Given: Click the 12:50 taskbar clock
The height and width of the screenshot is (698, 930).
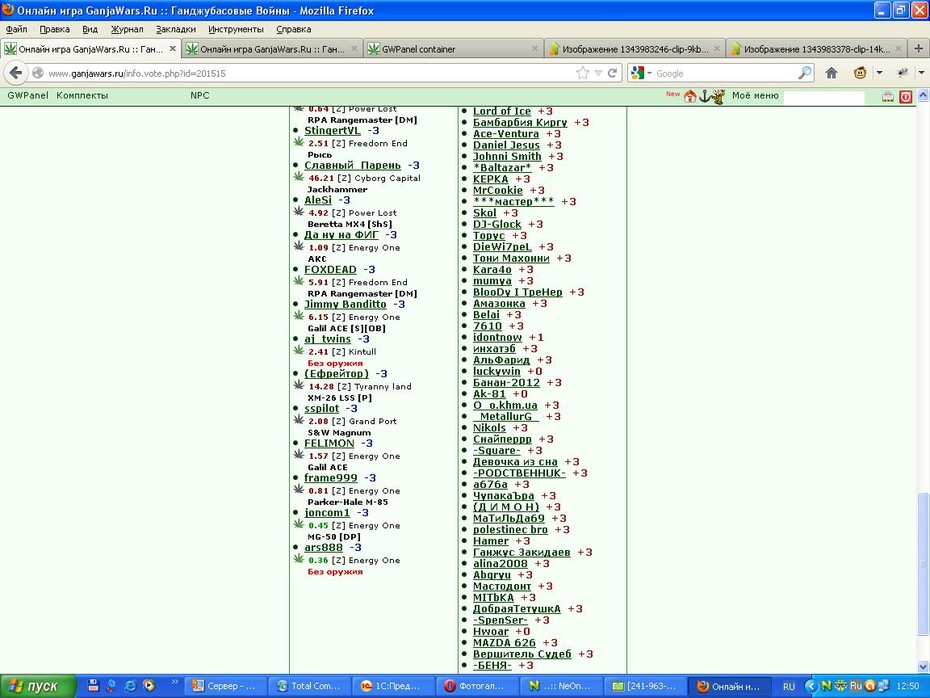Looking at the screenshot, I should click(907, 686).
